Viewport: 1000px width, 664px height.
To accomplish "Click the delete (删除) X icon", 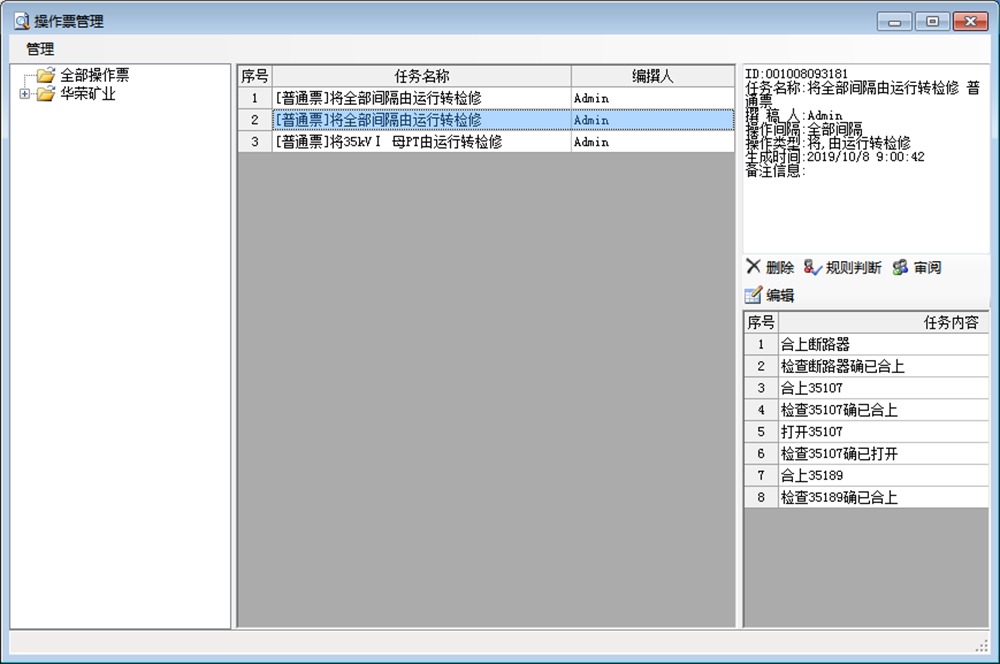I will pos(754,267).
